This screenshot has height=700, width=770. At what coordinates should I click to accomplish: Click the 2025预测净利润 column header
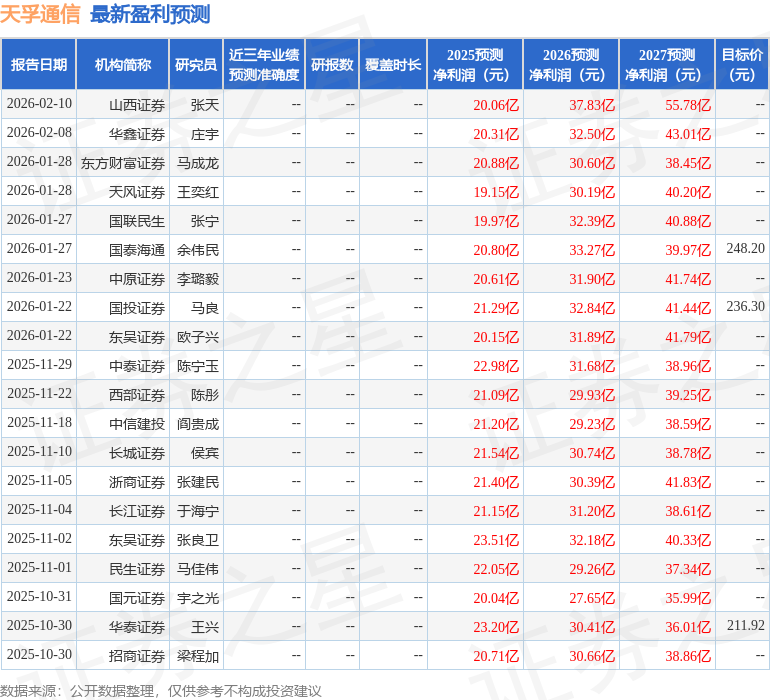coord(475,65)
